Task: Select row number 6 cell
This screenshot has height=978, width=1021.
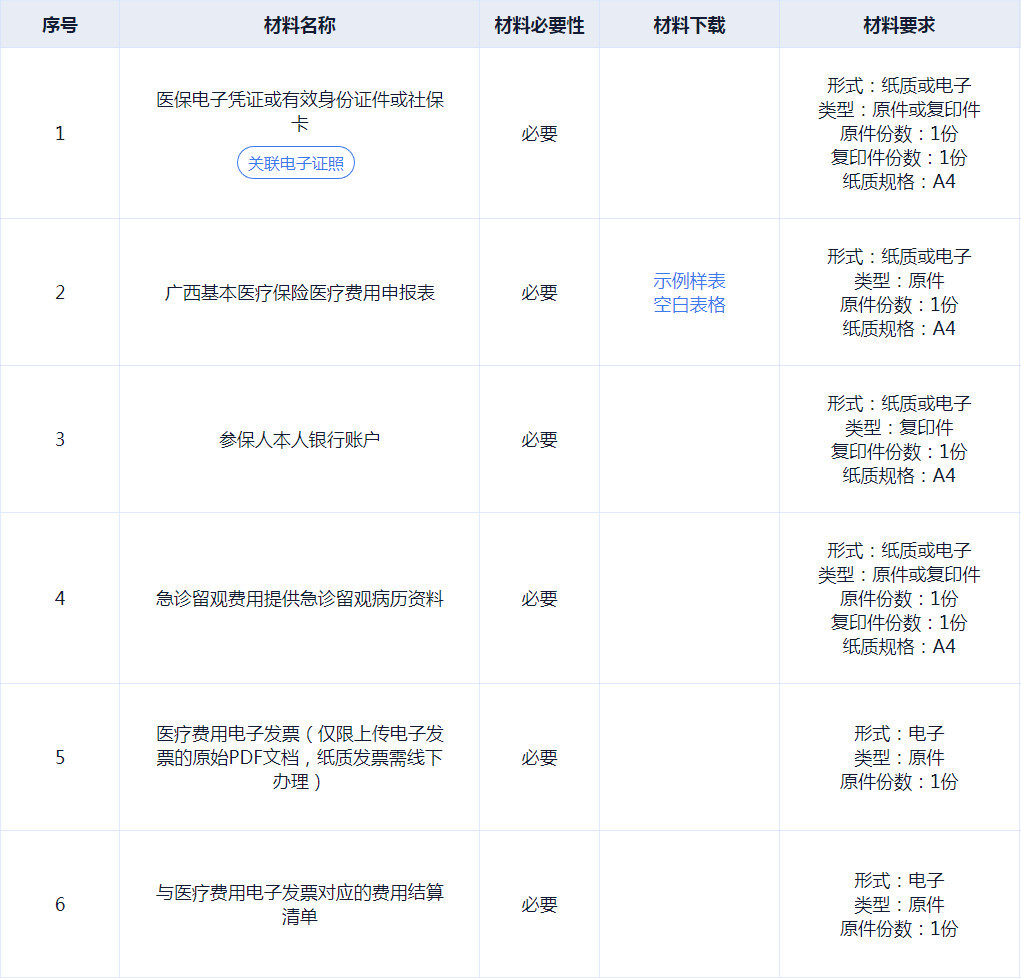Action: (60, 905)
